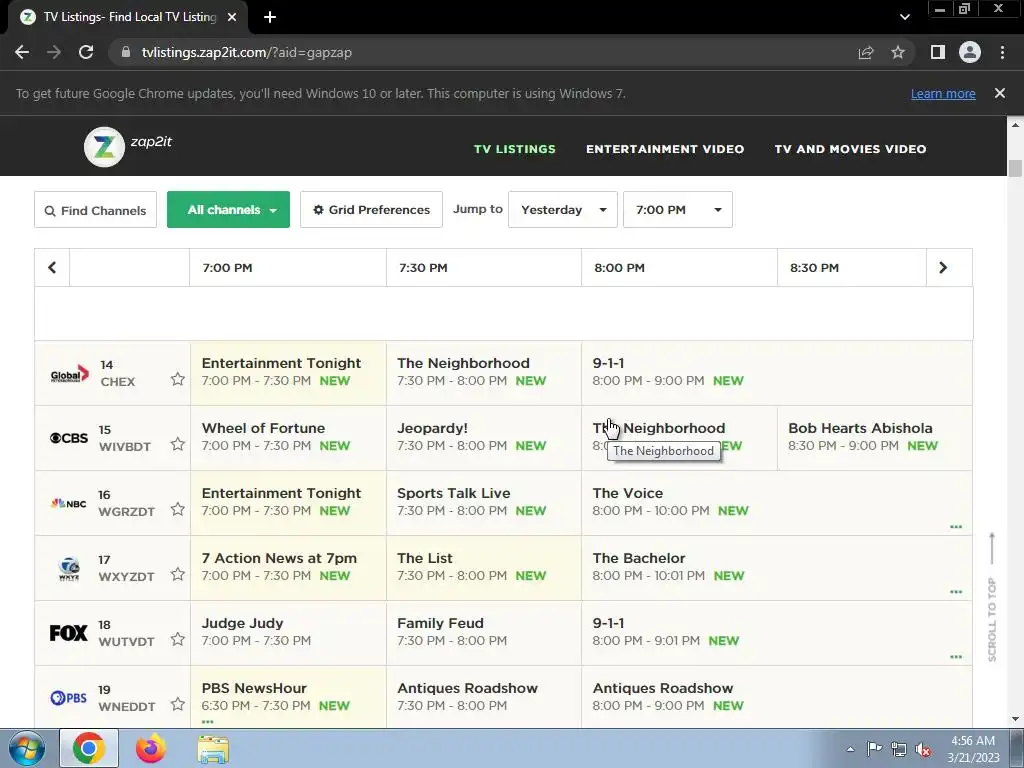Follow the Learn more link
The height and width of the screenshot is (768, 1024).
[x=943, y=93]
